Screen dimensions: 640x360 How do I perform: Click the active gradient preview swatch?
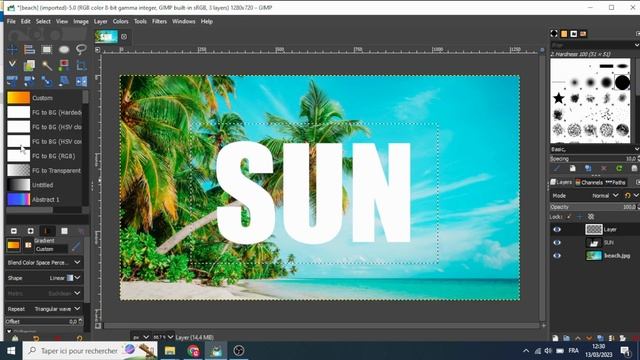pos(13,245)
